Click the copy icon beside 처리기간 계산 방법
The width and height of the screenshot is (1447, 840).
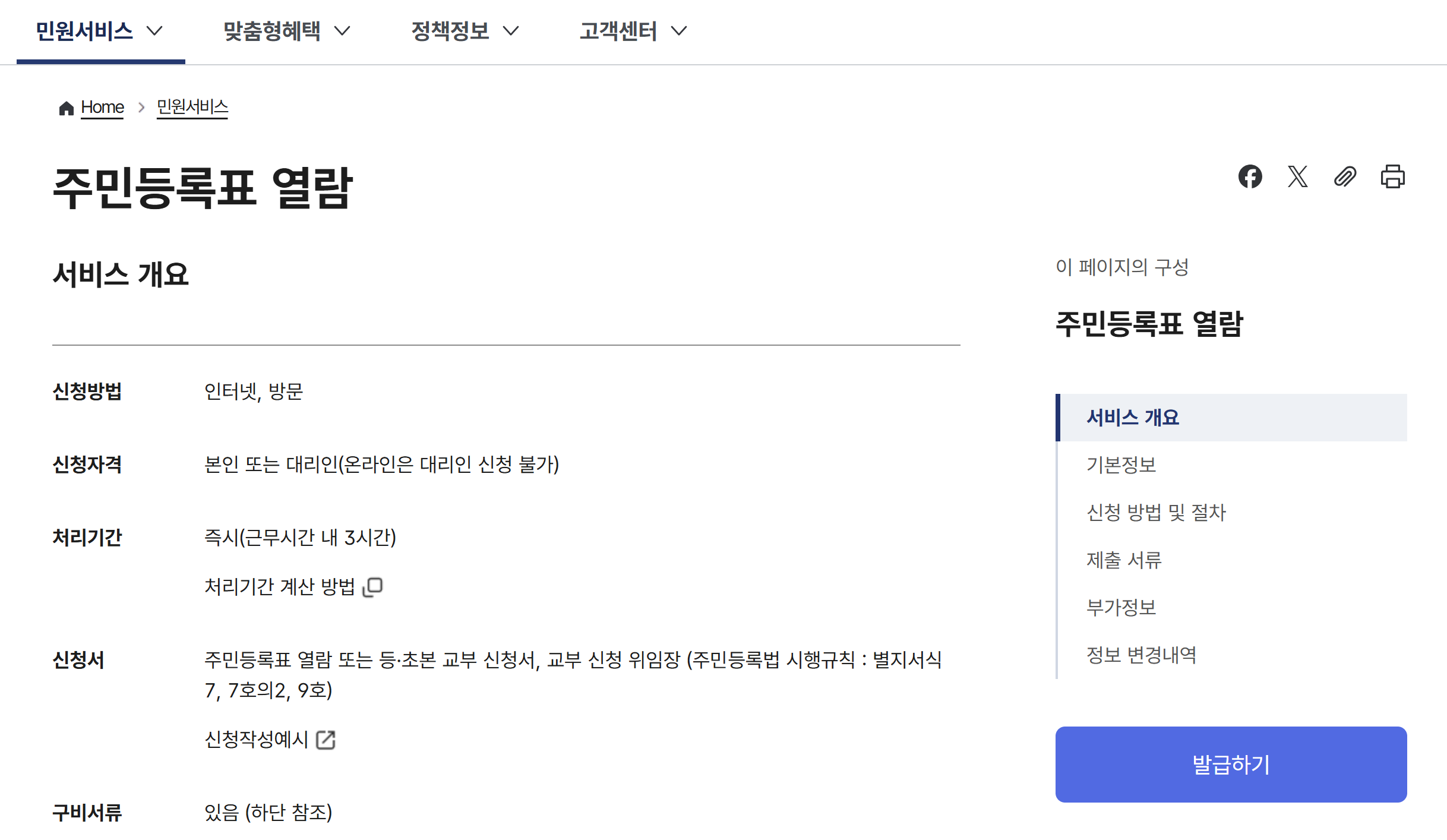click(373, 587)
